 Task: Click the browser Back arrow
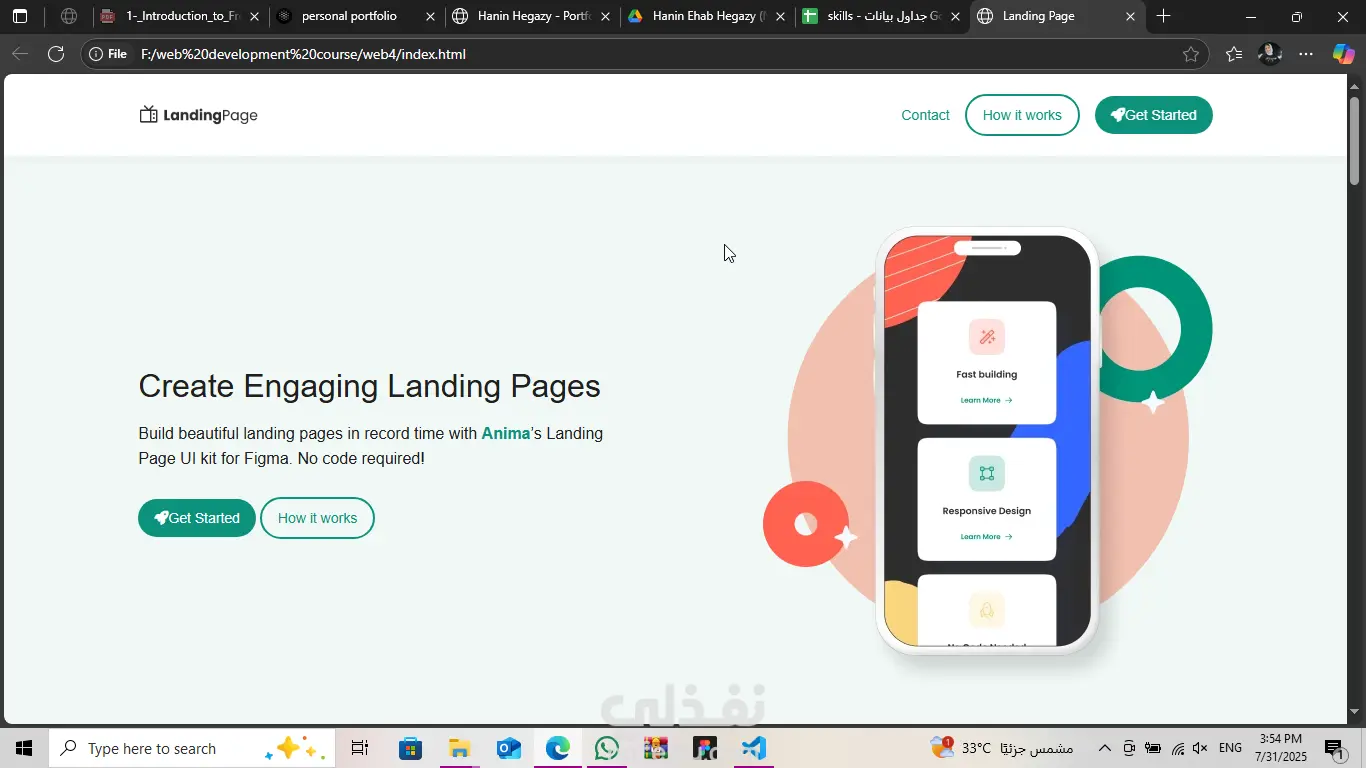click(20, 54)
